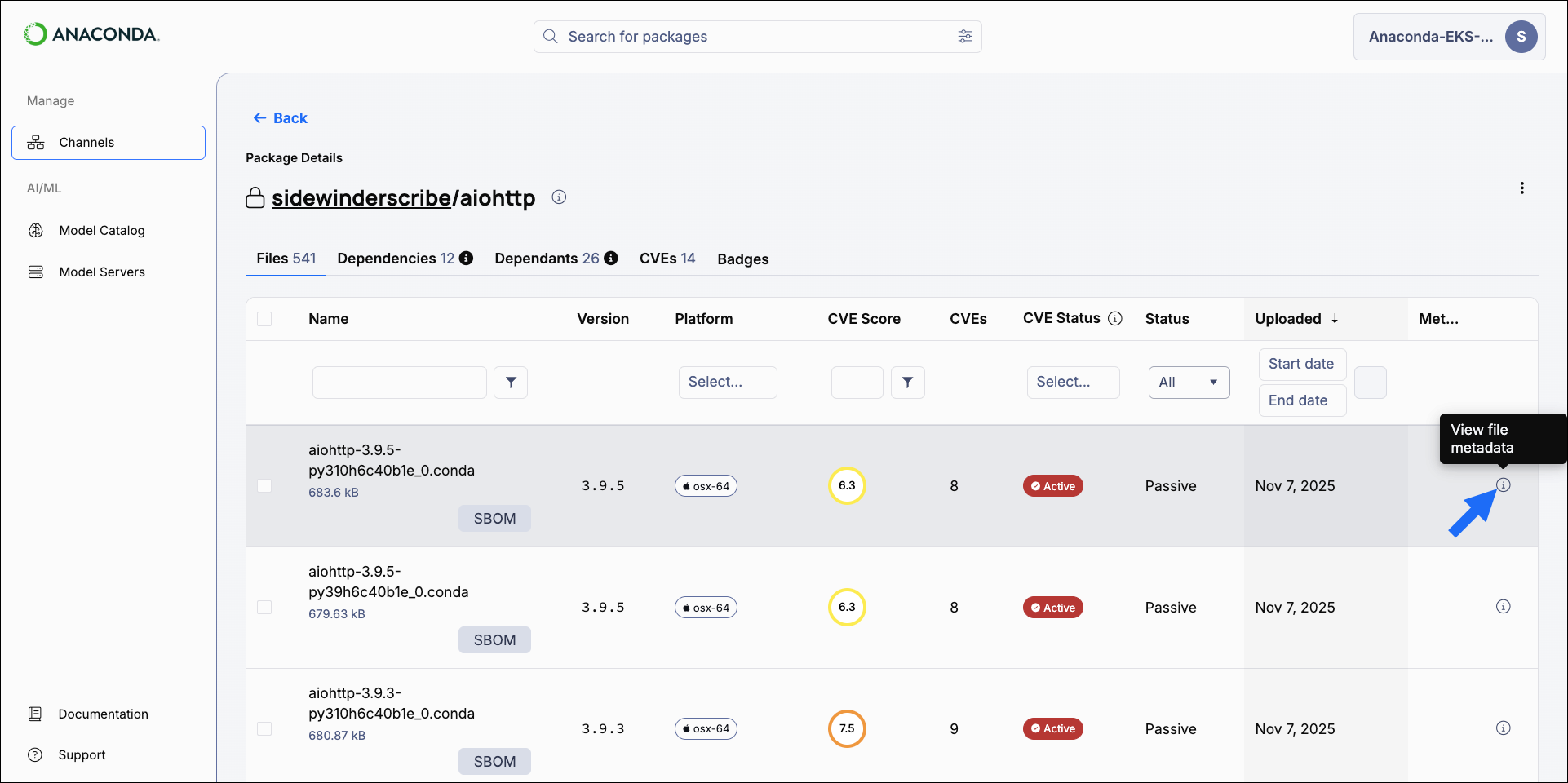The height and width of the screenshot is (783, 1568).
Task: Select the aiohttp-3.9.5-py310h6c40b1e_0.conda checkbox
Action: (x=264, y=486)
